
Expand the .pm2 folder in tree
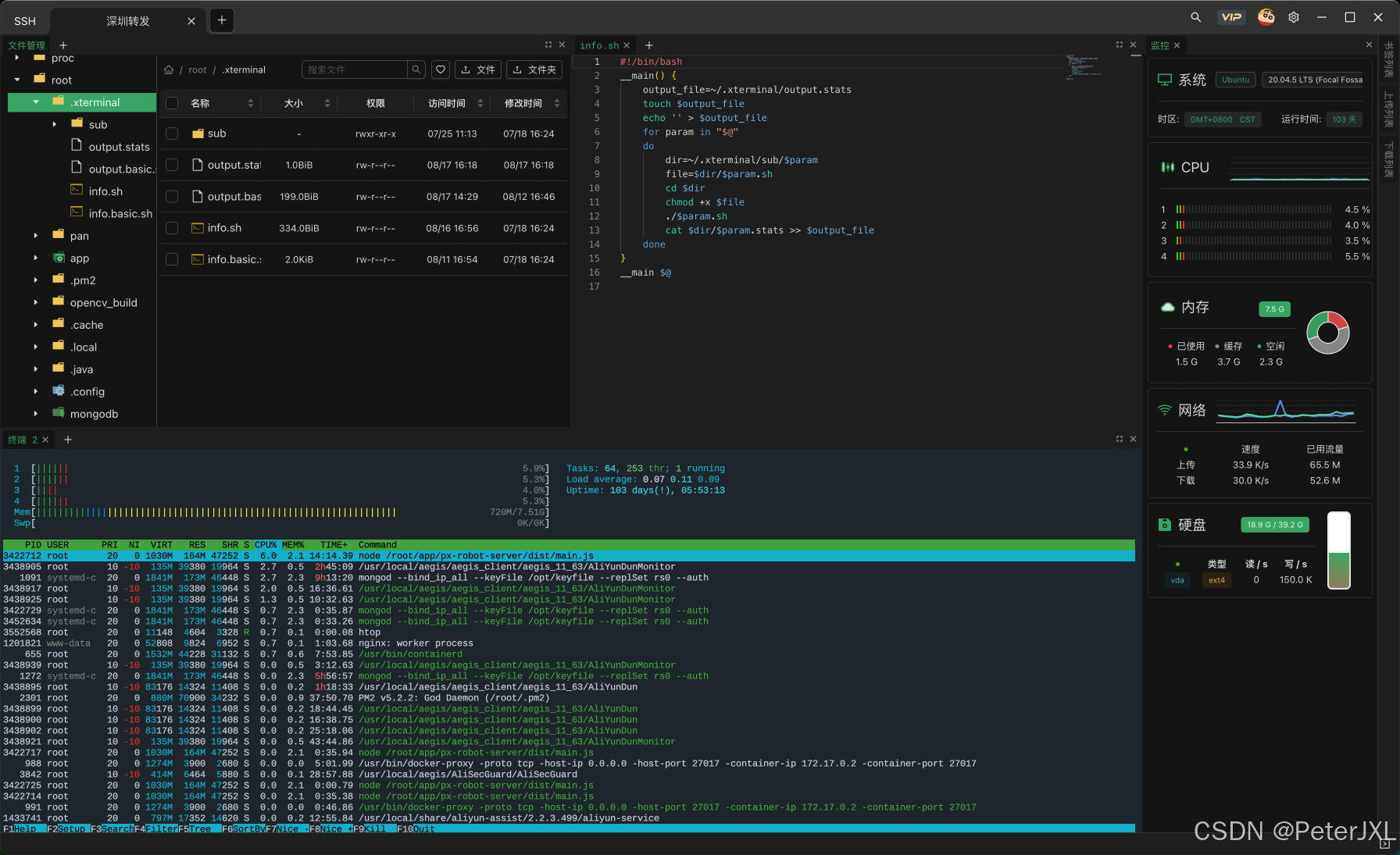pos(35,280)
